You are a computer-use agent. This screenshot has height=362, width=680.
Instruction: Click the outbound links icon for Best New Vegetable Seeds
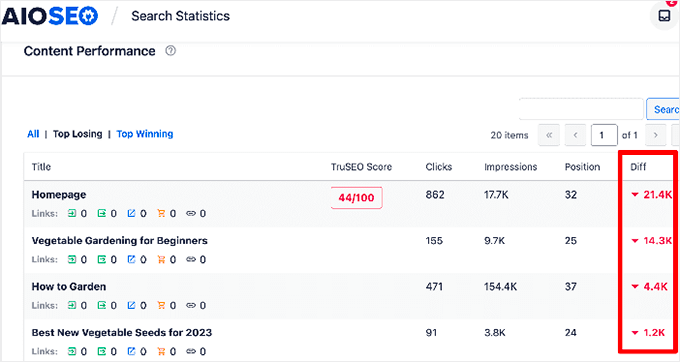pyautogui.click(x=101, y=351)
